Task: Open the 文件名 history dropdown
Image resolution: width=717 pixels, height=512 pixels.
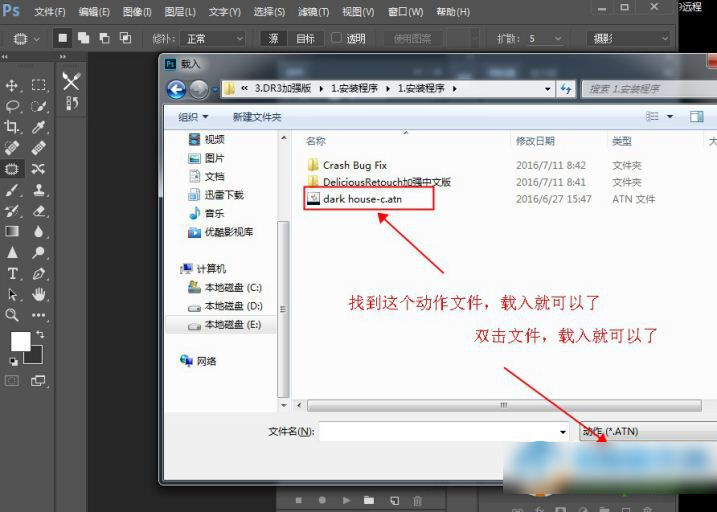Action: coord(563,432)
